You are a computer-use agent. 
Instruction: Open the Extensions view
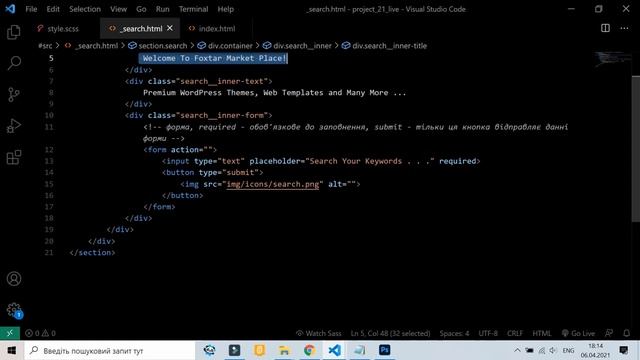pyautogui.click(x=13, y=157)
